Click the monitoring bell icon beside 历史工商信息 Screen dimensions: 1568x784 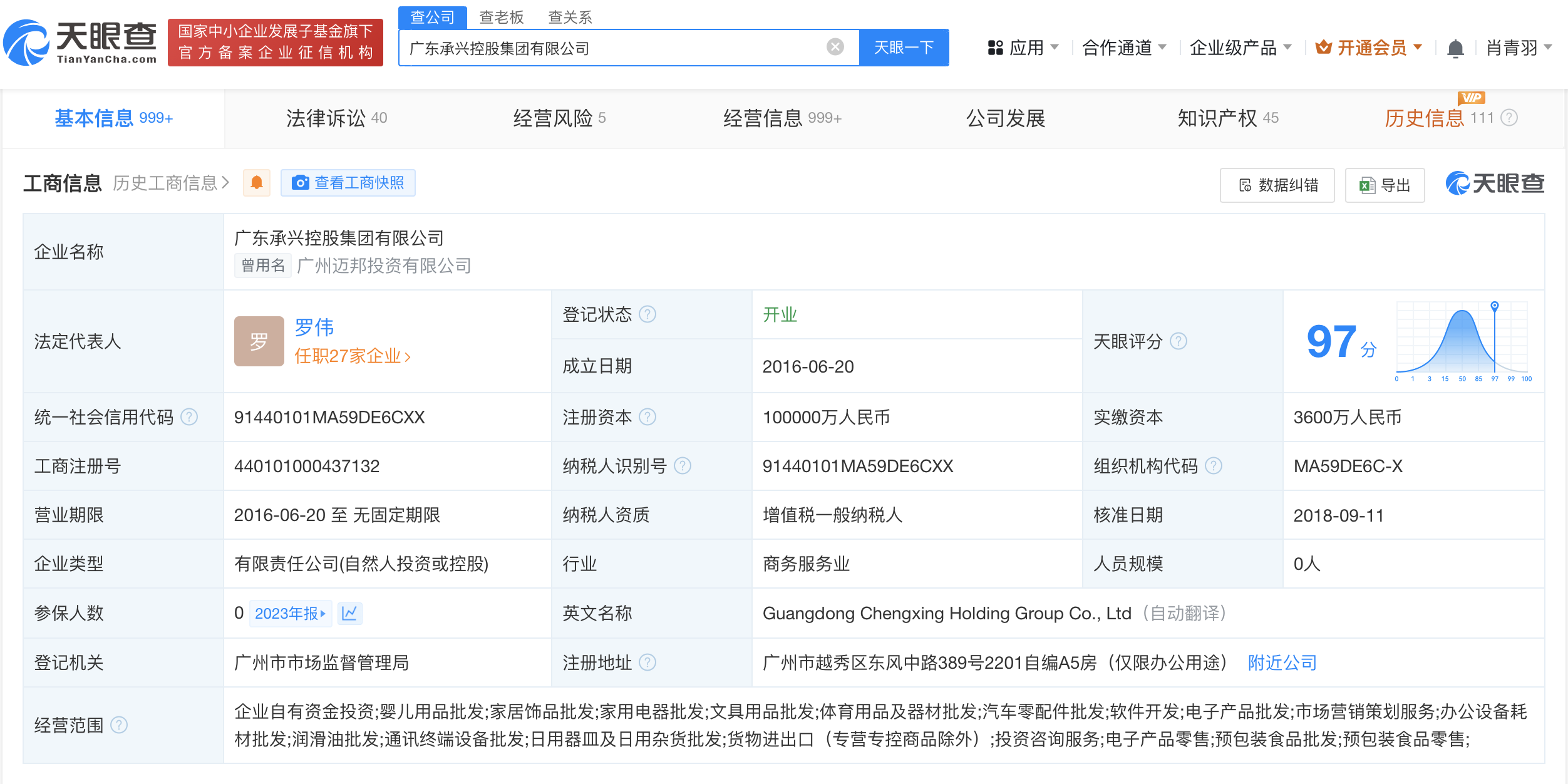pyautogui.click(x=257, y=182)
